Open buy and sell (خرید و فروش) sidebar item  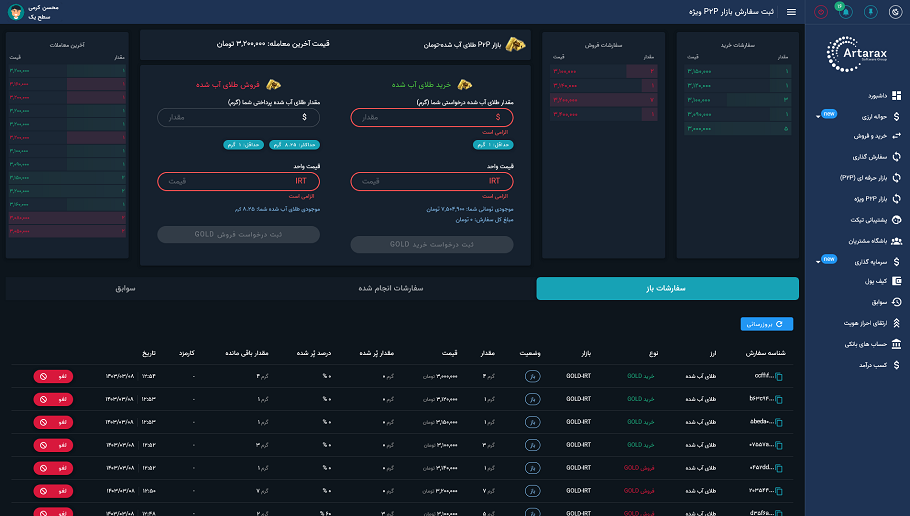[x=876, y=136]
